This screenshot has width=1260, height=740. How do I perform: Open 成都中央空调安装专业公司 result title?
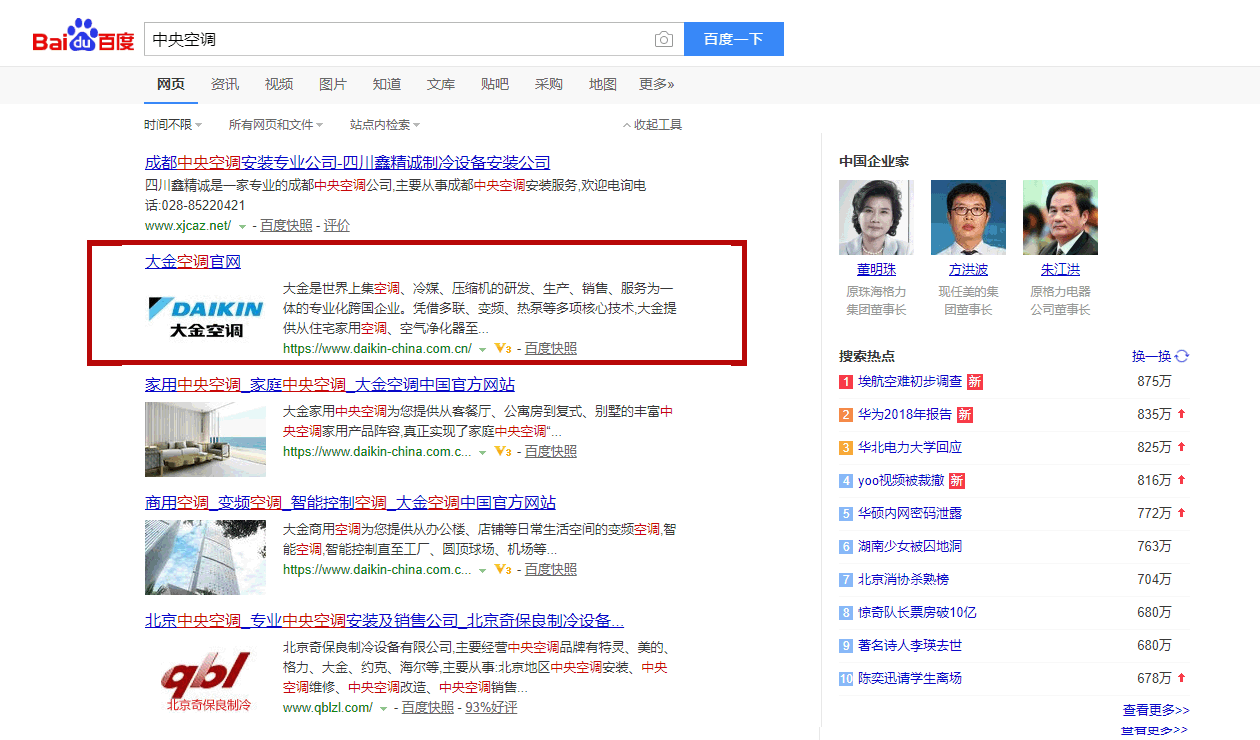click(x=348, y=162)
